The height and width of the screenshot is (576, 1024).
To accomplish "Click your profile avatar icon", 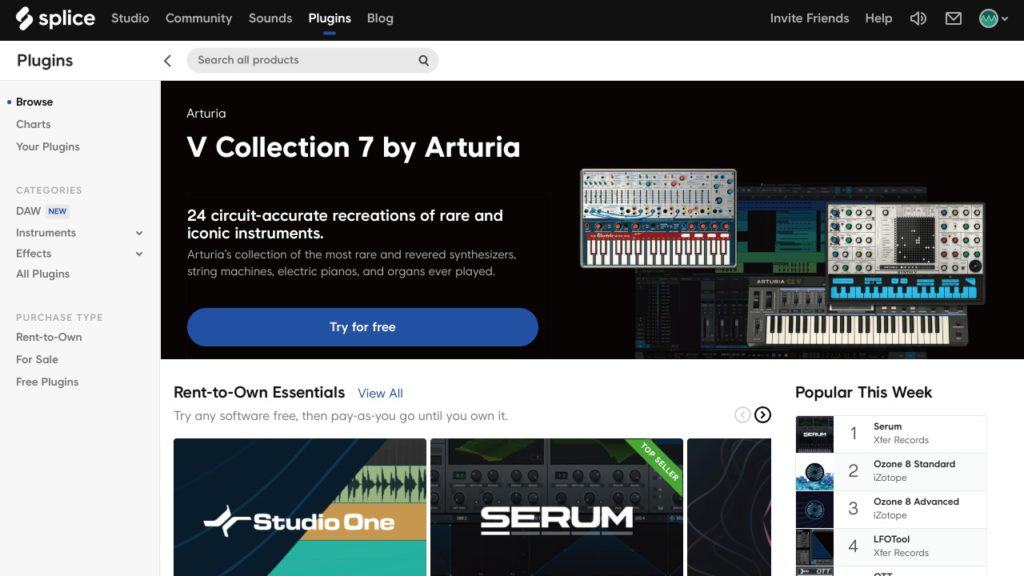I will coord(989,18).
